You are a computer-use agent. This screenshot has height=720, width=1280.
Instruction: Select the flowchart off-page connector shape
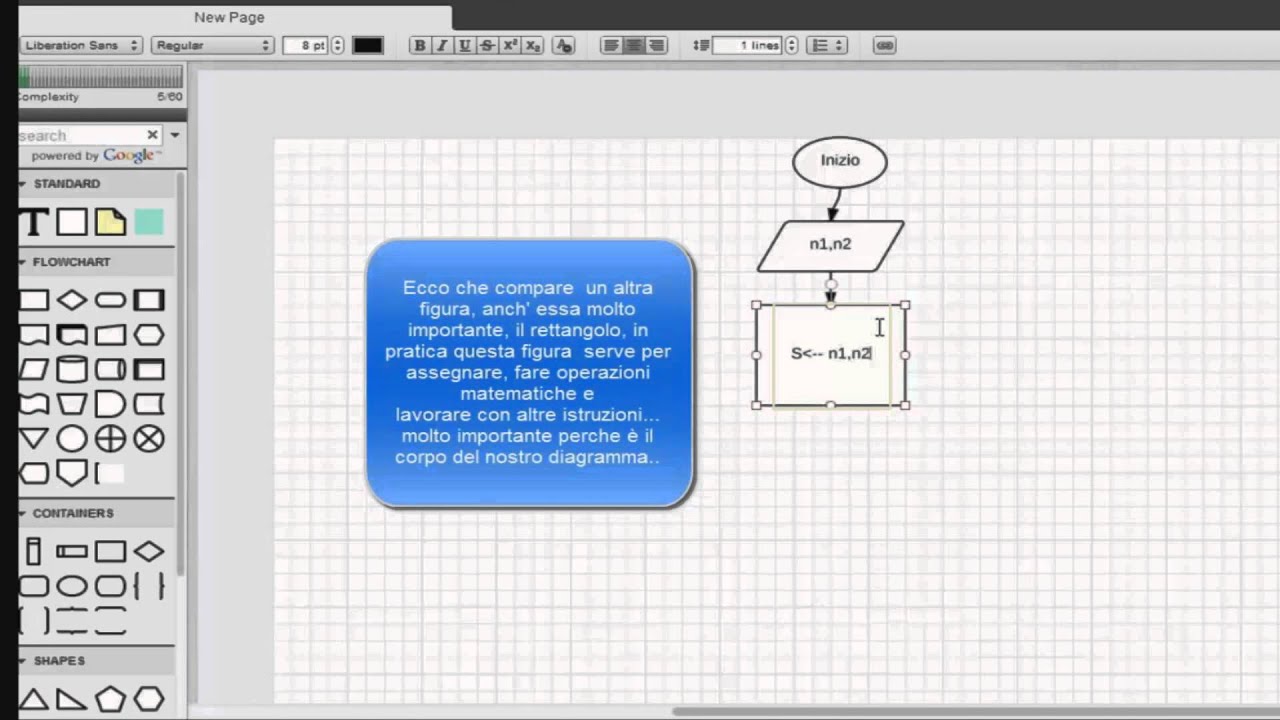[x=71, y=473]
